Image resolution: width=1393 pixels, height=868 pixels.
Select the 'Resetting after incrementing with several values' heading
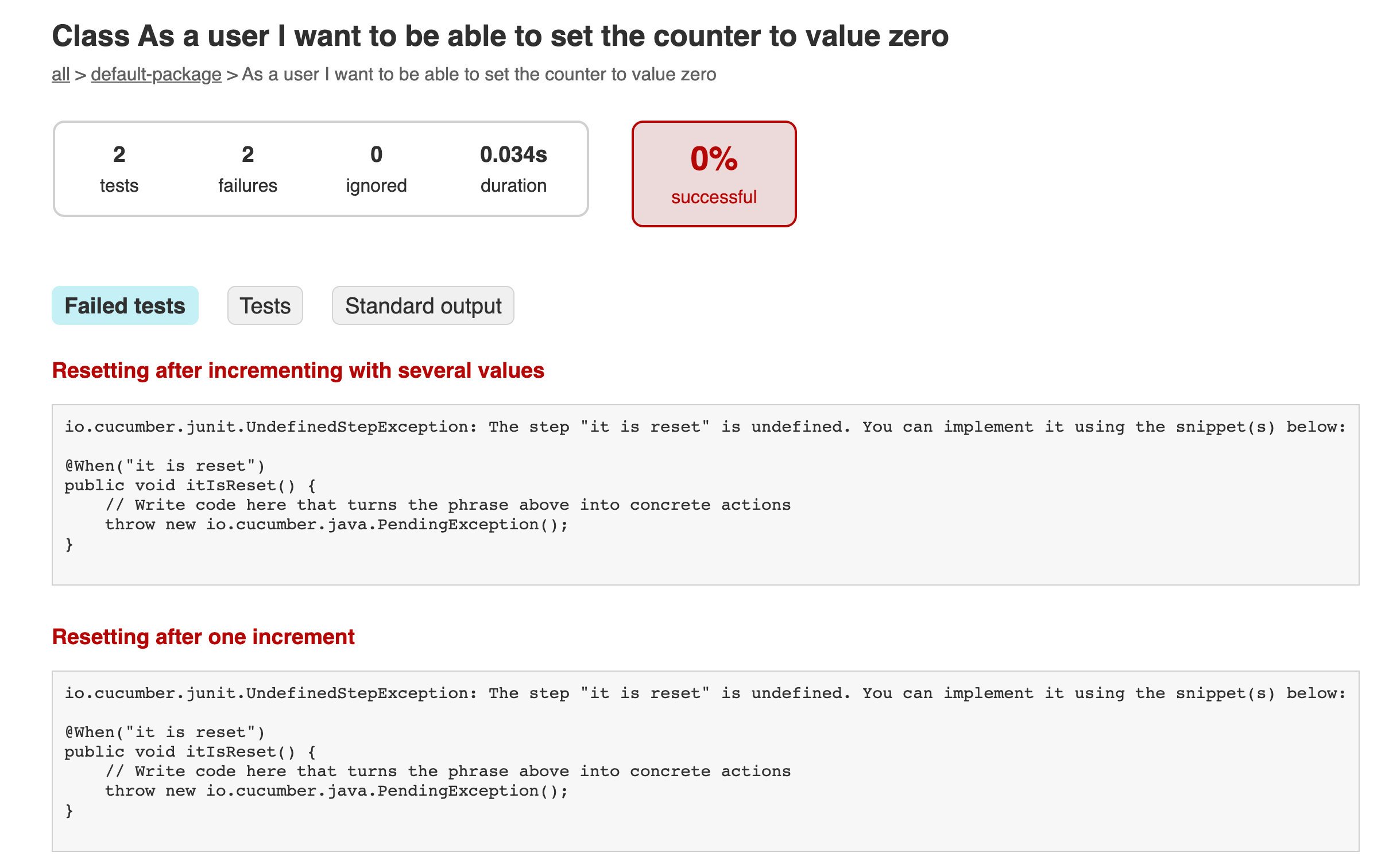pyautogui.click(x=298, y=371)
